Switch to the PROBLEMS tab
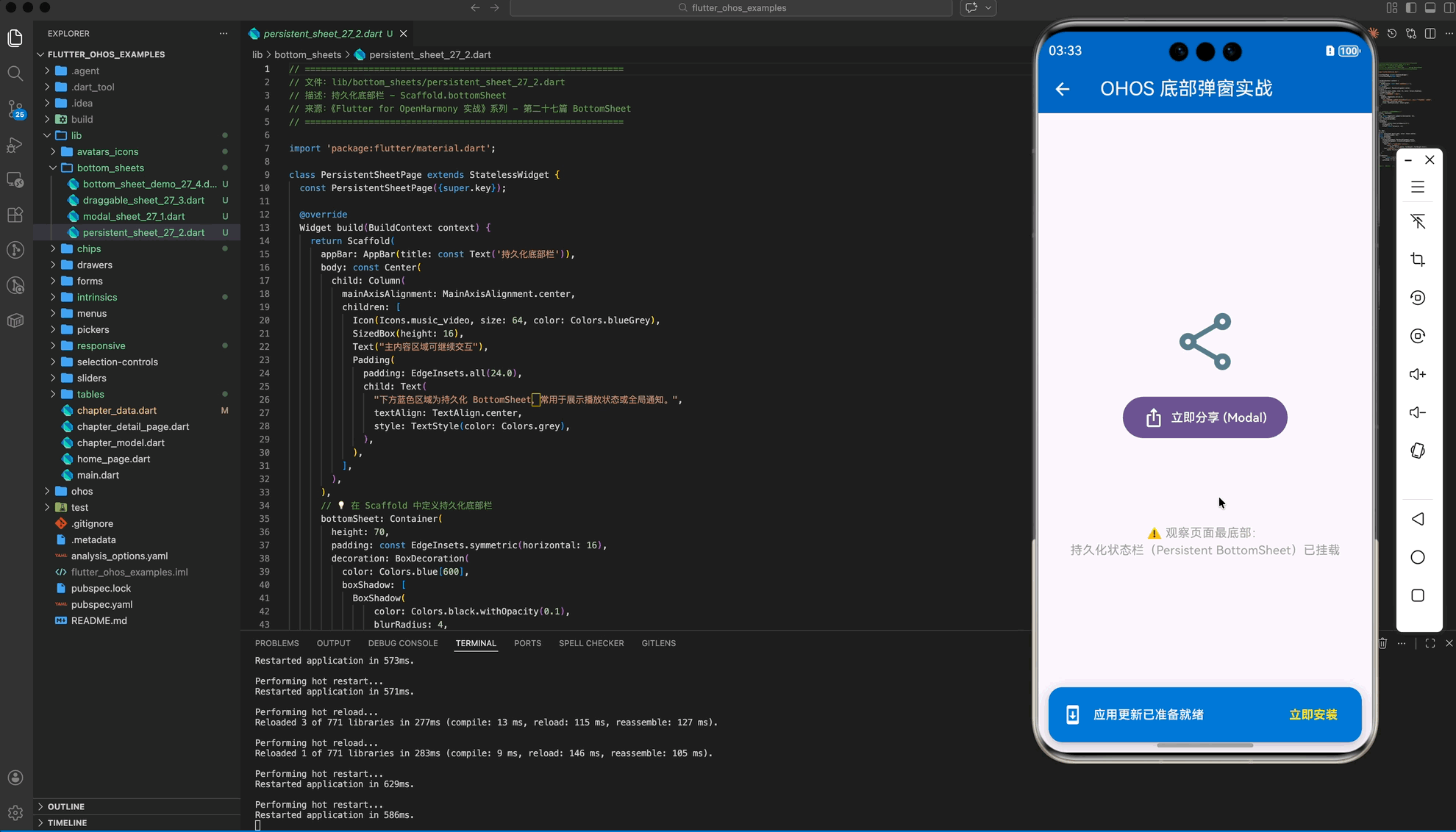Viewport: 1456px width, 832px height. tap(276, 643)
